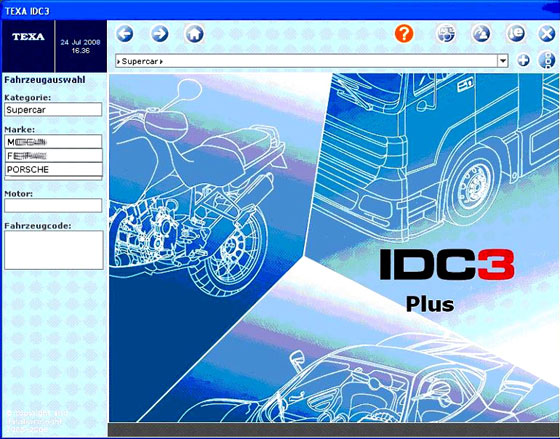560x439 pixels.
Task: Click the TEXA IDC3 window title bar
Action: [280, 11]
